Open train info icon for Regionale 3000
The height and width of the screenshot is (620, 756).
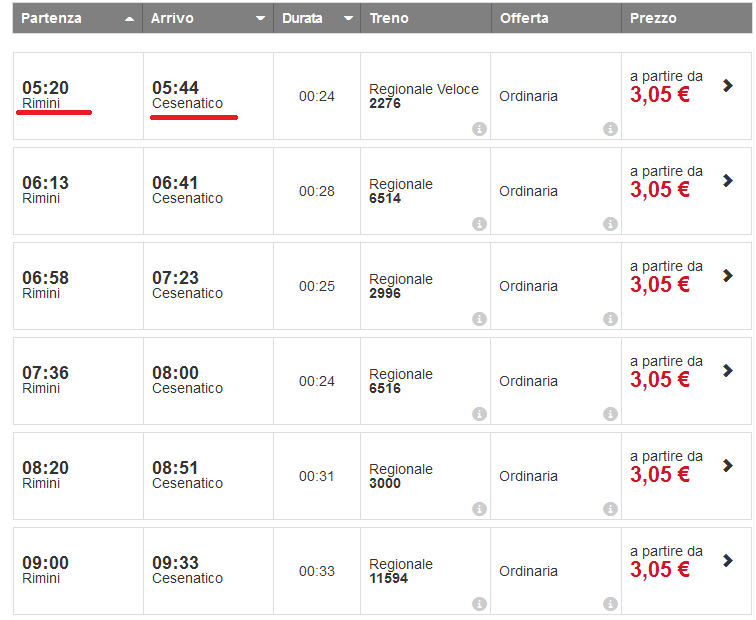coord(479,509)
